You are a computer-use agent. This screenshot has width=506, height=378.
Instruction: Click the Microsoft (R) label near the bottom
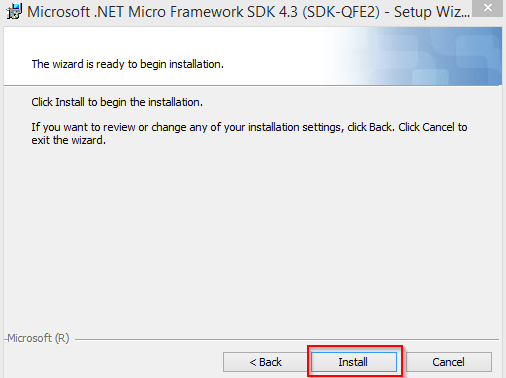(x=38, y=338)
